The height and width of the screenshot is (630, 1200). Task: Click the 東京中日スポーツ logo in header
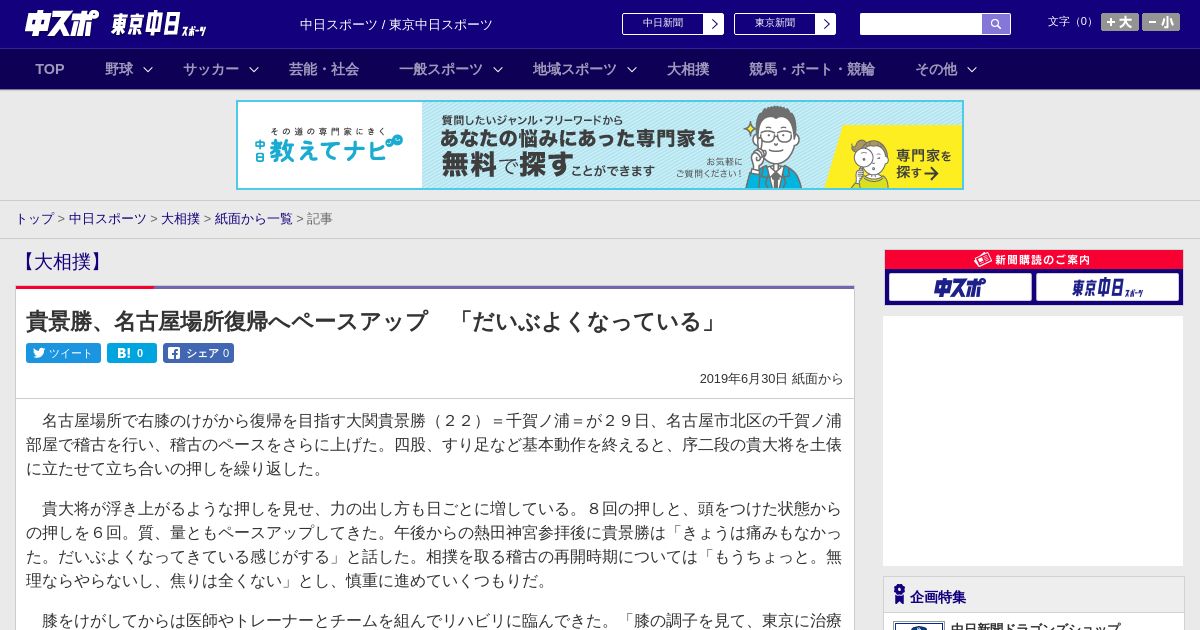[x=159, y=24]
